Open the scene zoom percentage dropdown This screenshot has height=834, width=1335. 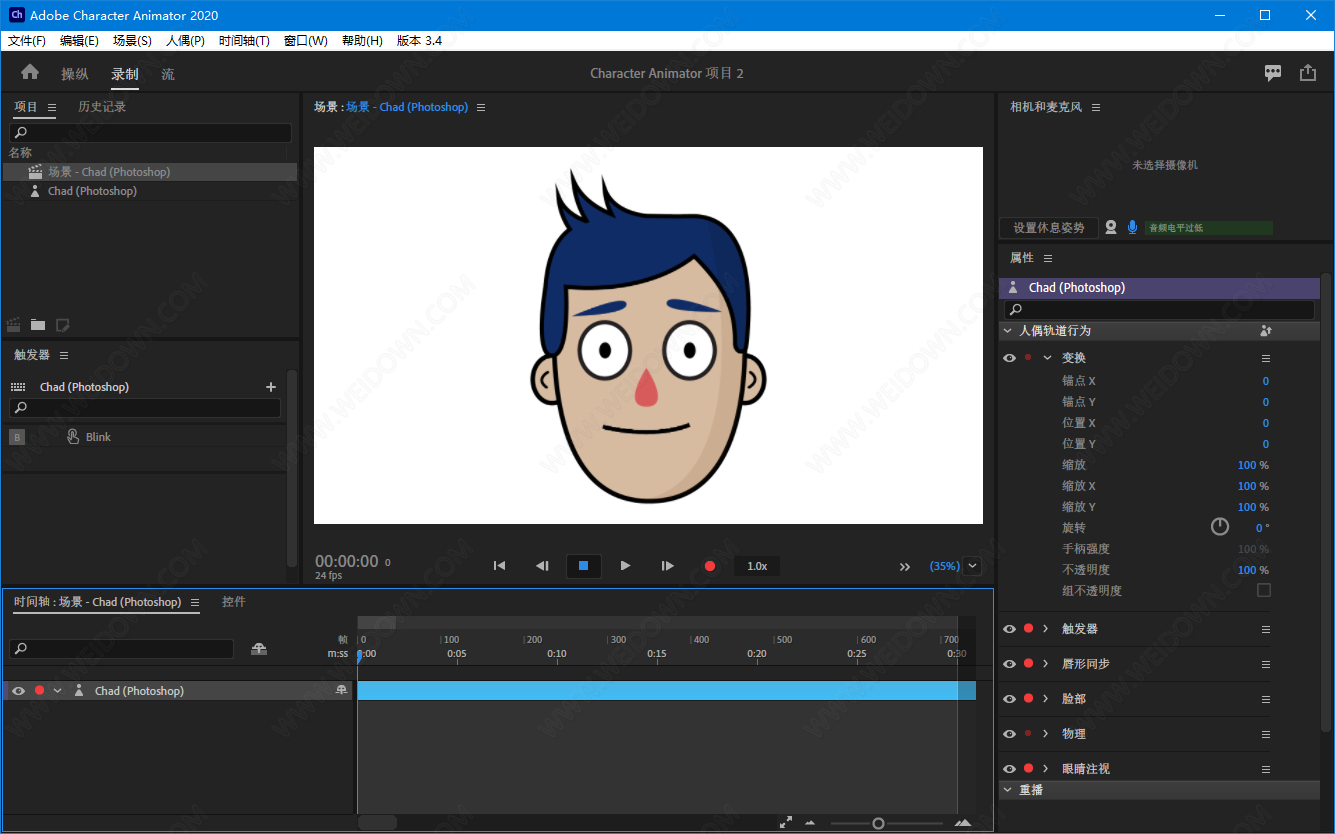click(x=972, y=566)
